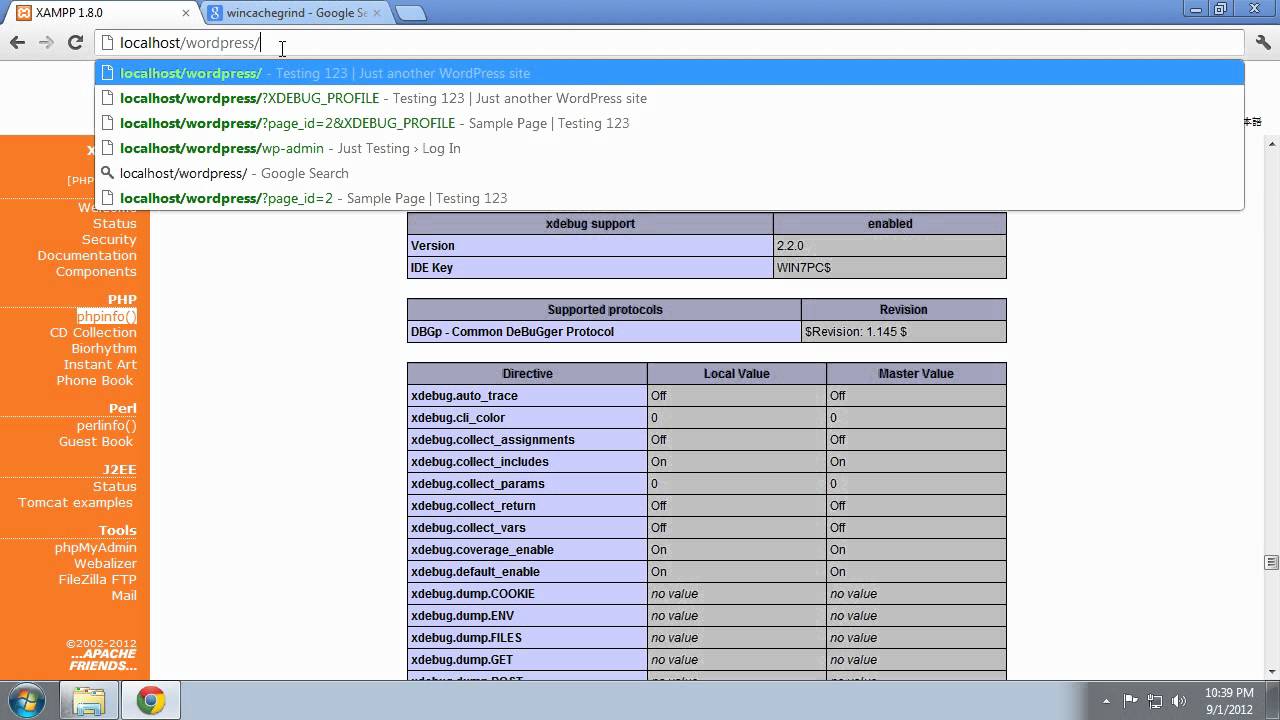1280x720 pixels.
Task: Switch to the XAMPP 1.8.0 tab
Action: [100, 13]
